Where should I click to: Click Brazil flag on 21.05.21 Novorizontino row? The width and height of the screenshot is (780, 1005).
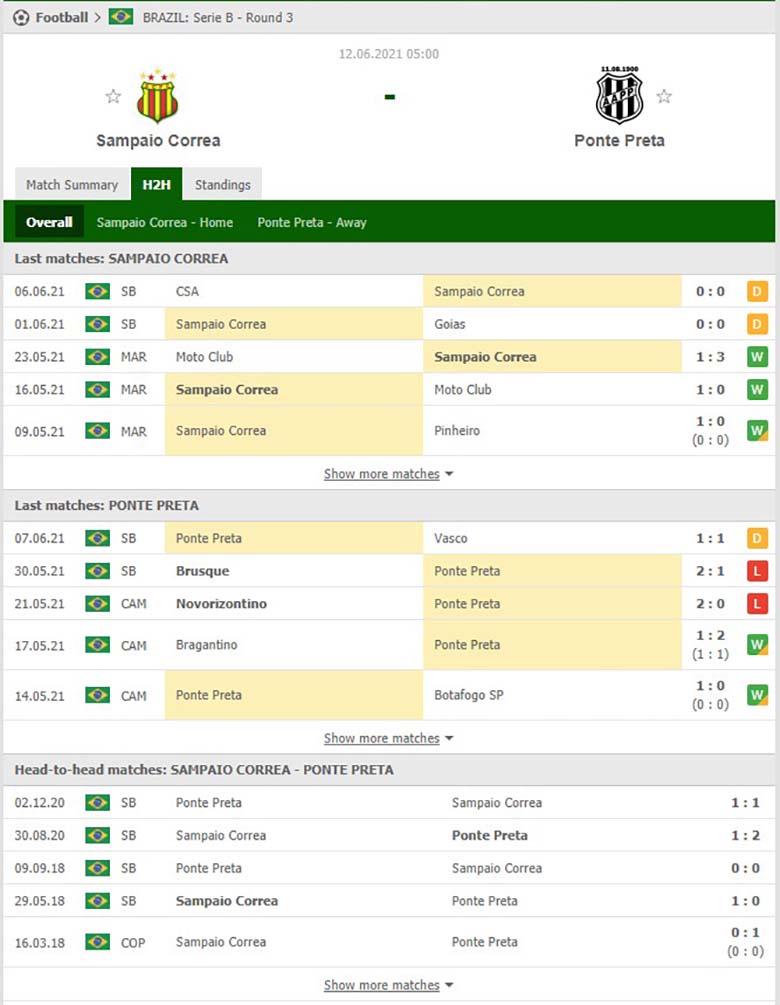[97, 604]
